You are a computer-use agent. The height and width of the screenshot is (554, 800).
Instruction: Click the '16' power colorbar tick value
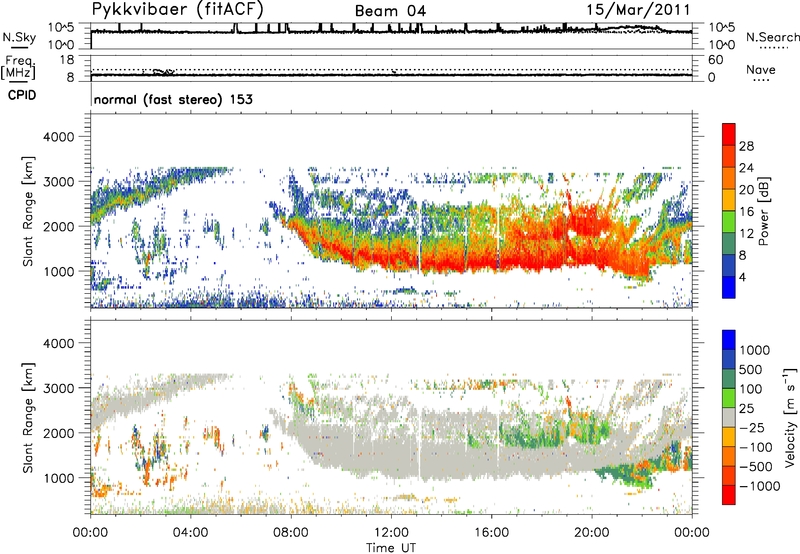[x=746, y=212]
